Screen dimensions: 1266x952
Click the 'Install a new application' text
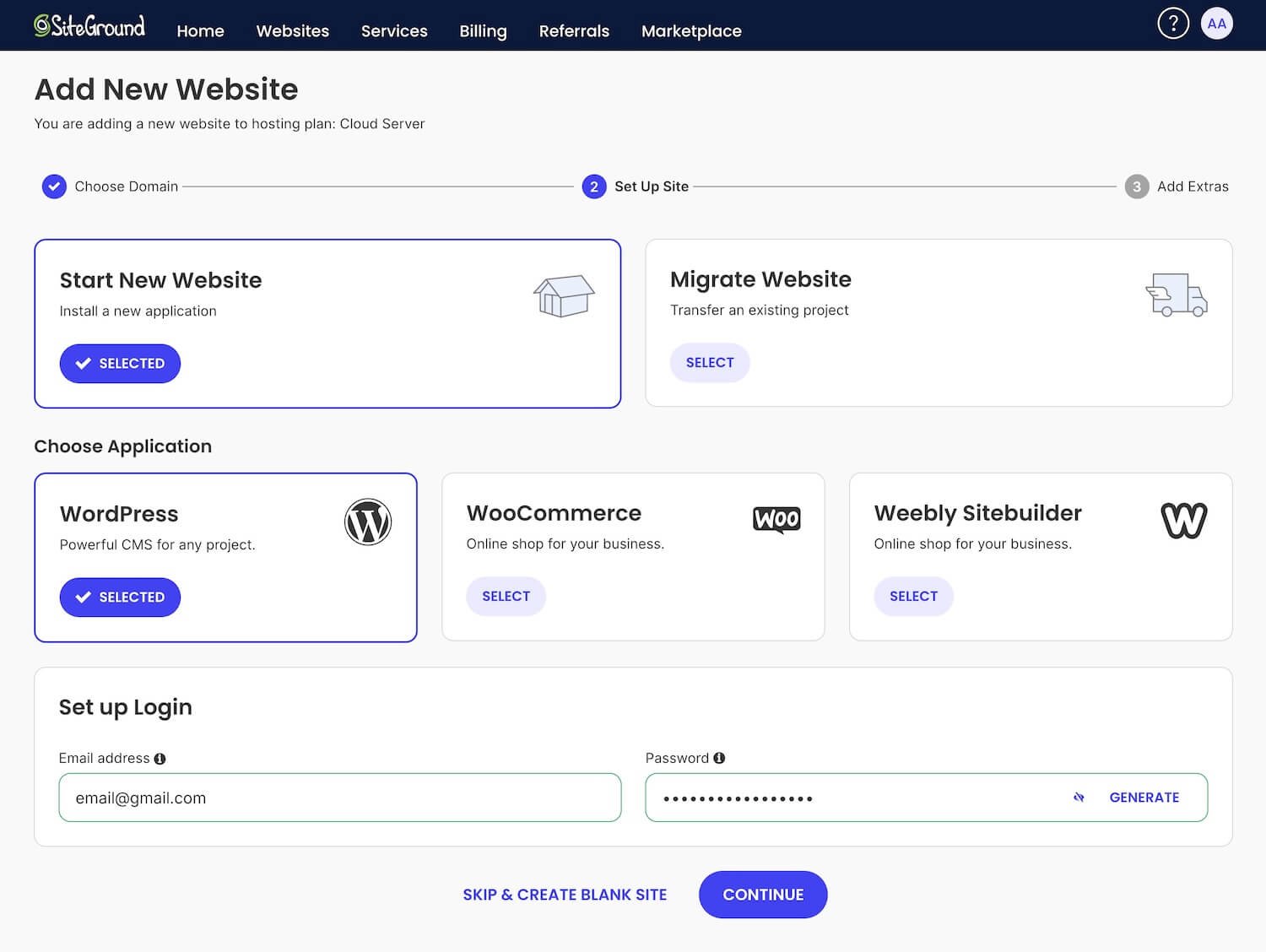[138, 311]
